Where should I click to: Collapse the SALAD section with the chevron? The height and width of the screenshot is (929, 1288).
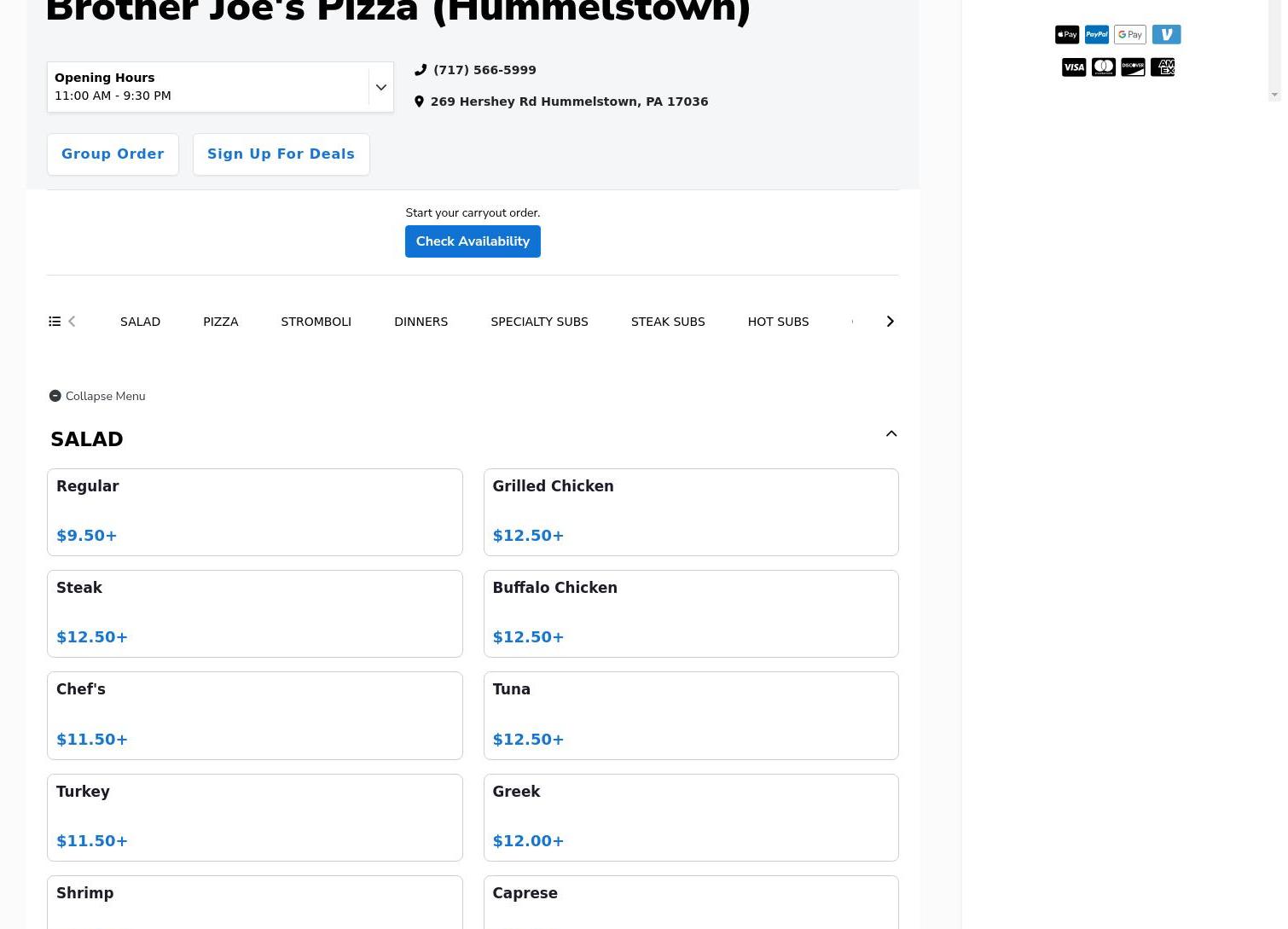(x=891, y=434)
